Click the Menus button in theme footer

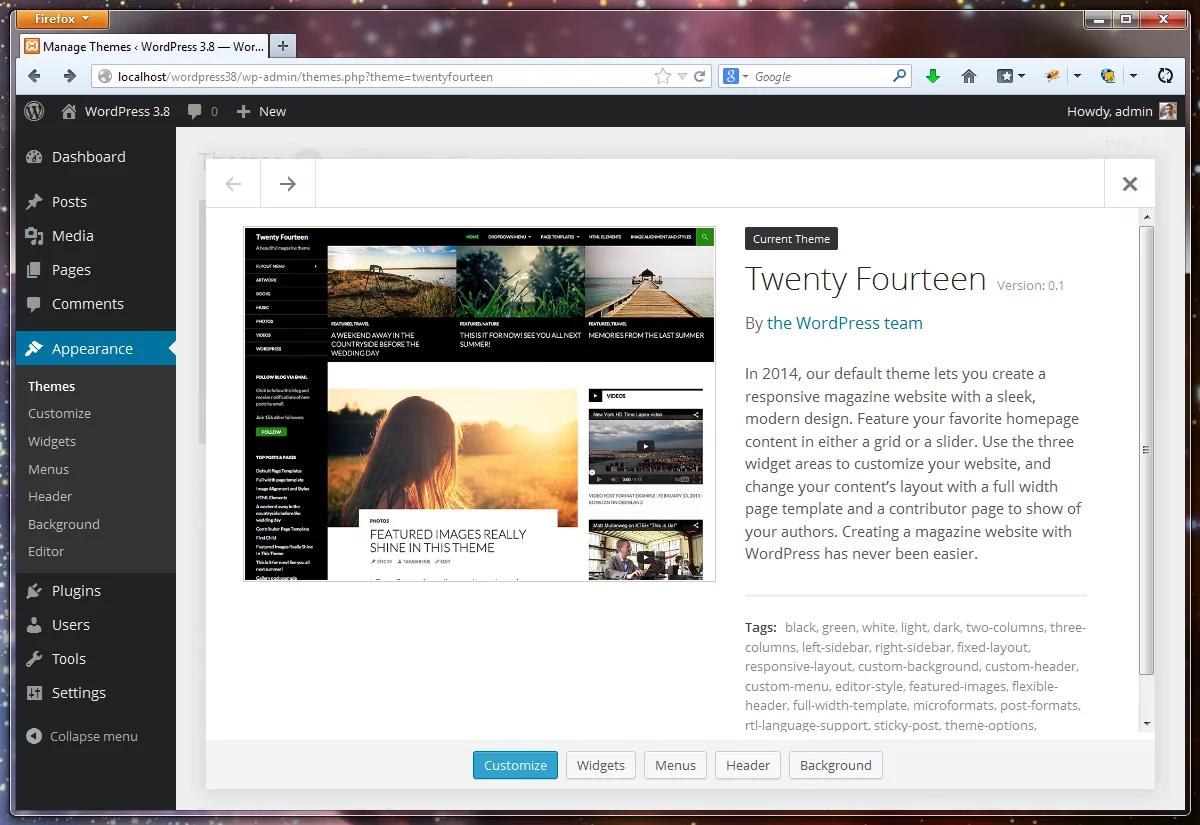675,765
